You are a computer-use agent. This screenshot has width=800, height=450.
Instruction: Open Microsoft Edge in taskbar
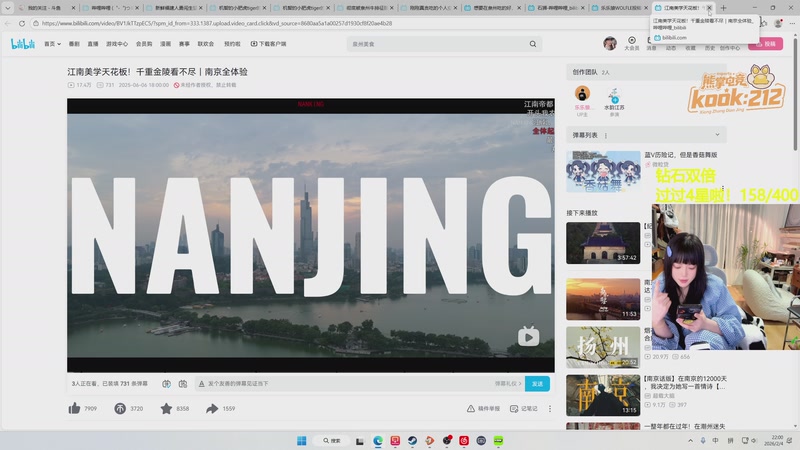tap(378, 441)
